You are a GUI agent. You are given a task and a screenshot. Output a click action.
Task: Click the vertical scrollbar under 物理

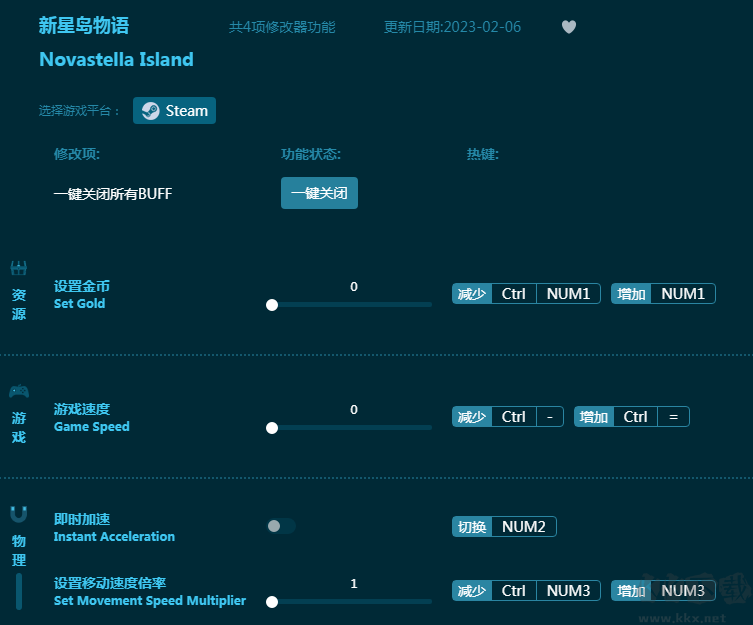19,591
